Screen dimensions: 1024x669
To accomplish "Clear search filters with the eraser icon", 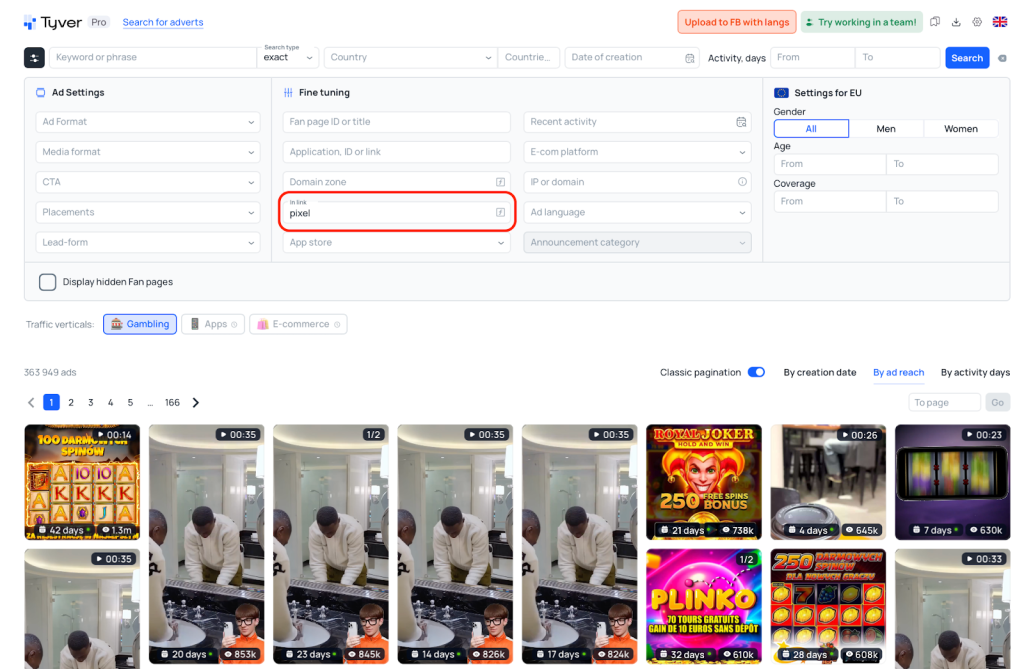I will pos(1002,58).
